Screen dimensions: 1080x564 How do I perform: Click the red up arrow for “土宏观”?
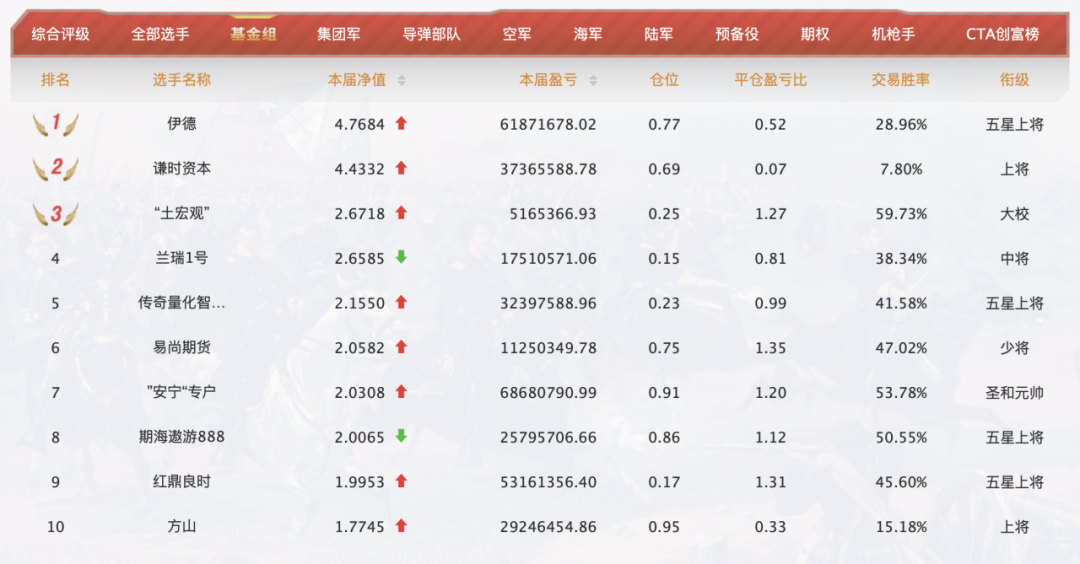pos(402,213)
